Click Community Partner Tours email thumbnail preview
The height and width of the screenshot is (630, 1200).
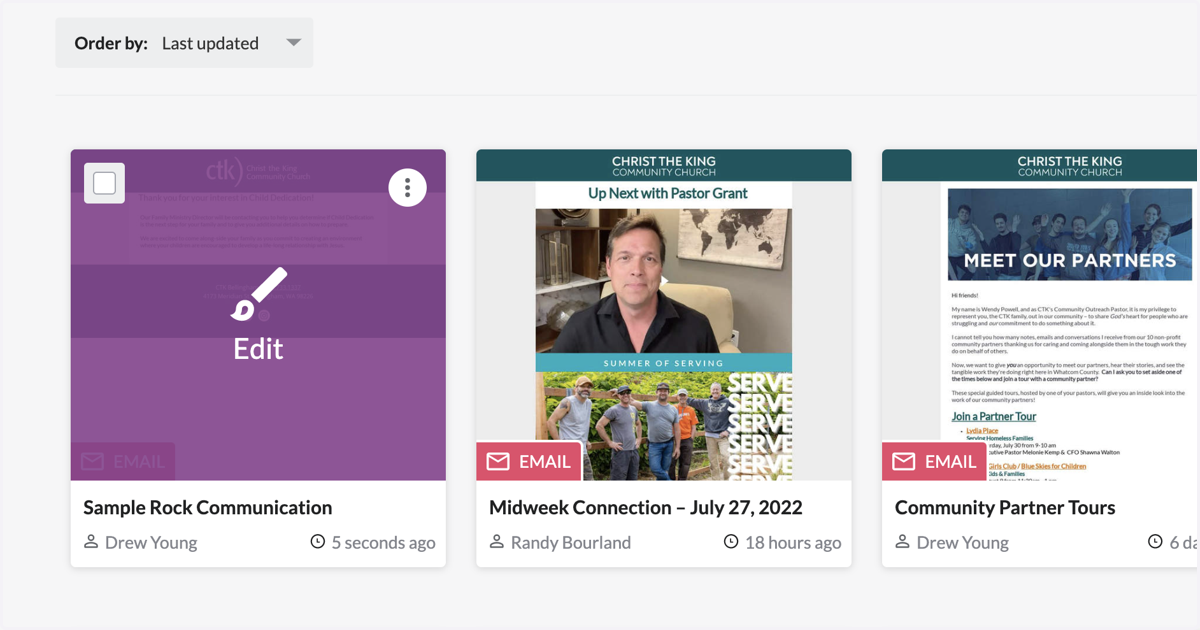coord(1040,315)
